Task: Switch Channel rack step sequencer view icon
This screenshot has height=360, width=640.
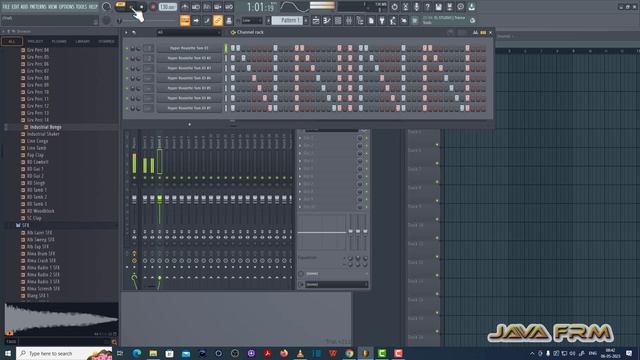Action: coord(483,32)
